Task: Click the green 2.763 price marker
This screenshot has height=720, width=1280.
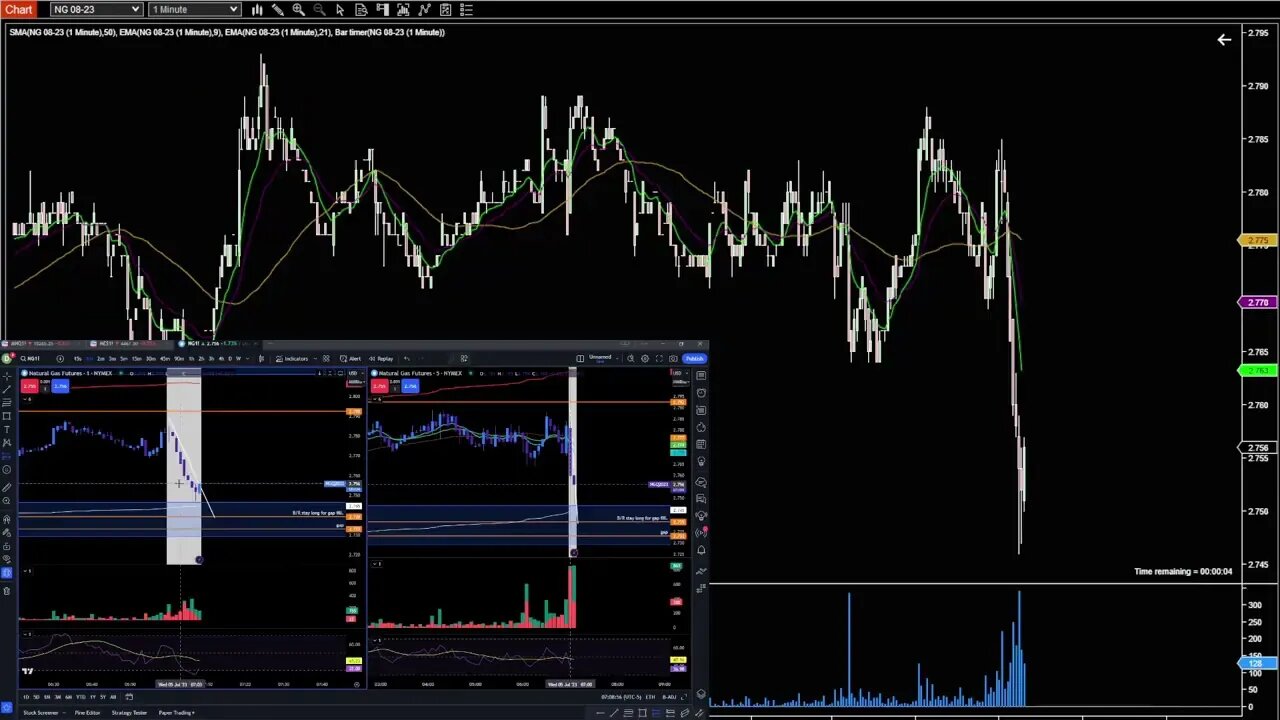Action: pyautogui.click(x=1256, y=370)
